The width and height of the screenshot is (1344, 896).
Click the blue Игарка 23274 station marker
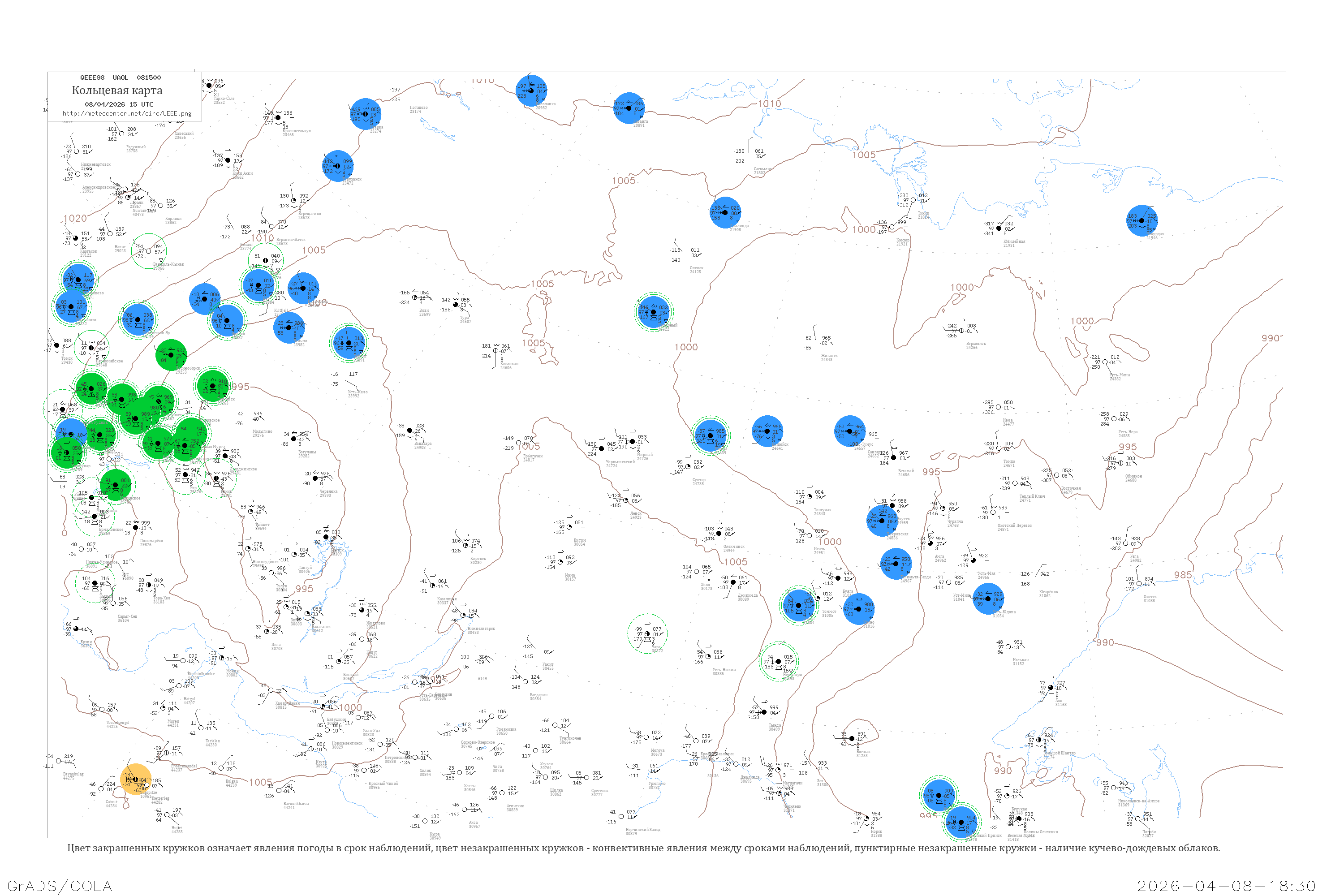(366, 114)
